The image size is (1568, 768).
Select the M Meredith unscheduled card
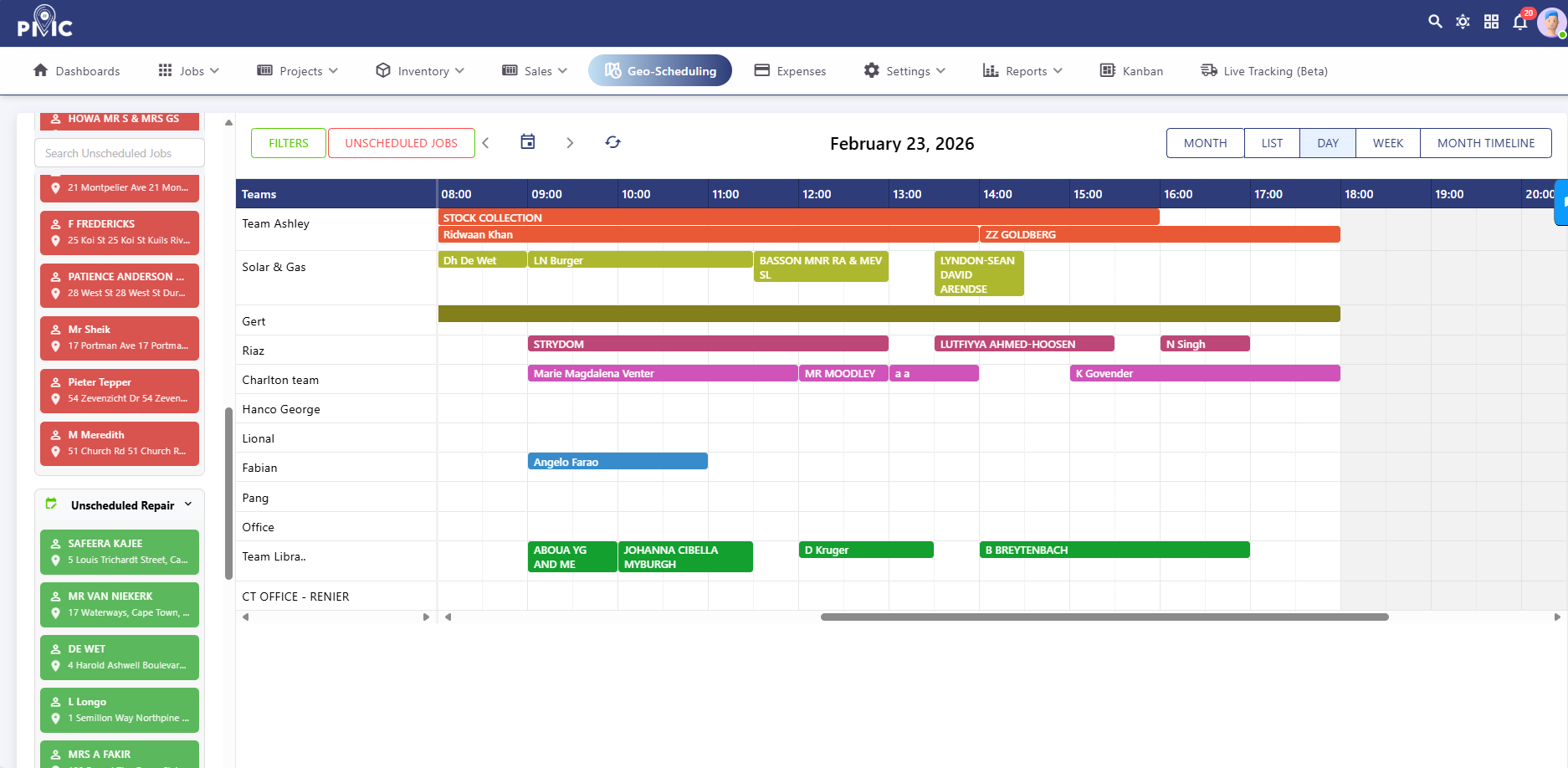point(120,443)
